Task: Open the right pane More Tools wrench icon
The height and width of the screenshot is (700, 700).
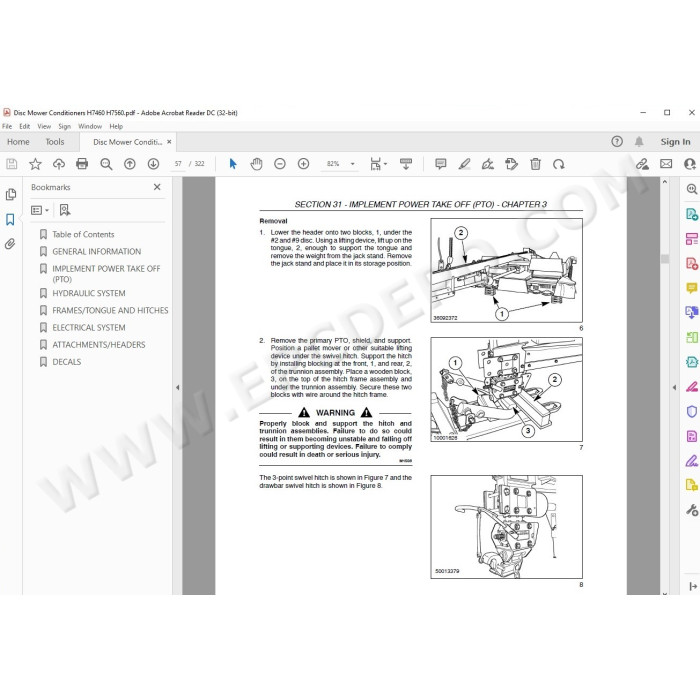Action: (692, 509)
